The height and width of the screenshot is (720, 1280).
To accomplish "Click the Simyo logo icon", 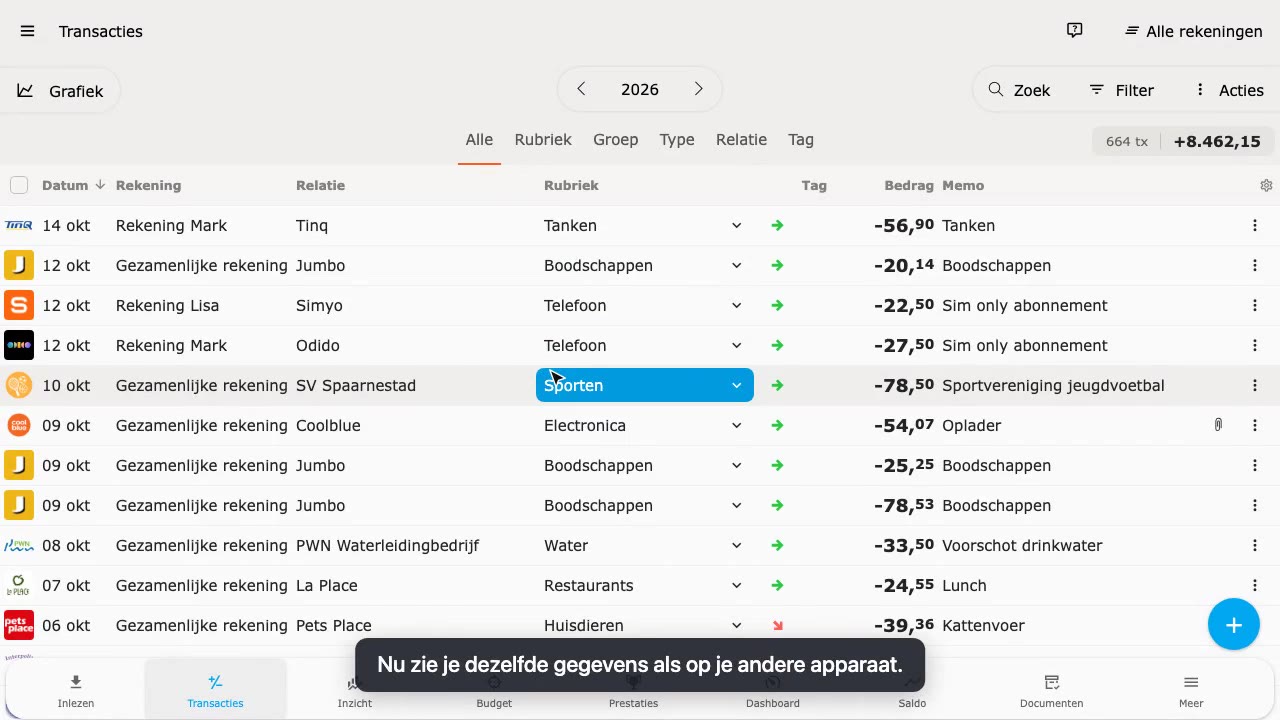I will [19, 305].
